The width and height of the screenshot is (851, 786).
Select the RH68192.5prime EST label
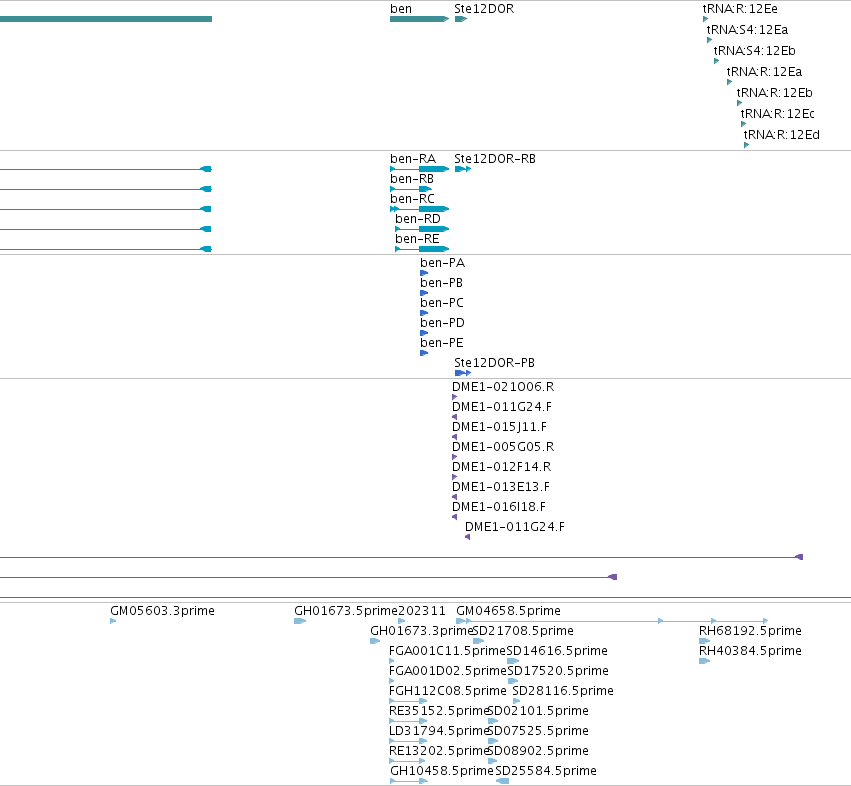(x=750, y=631)
